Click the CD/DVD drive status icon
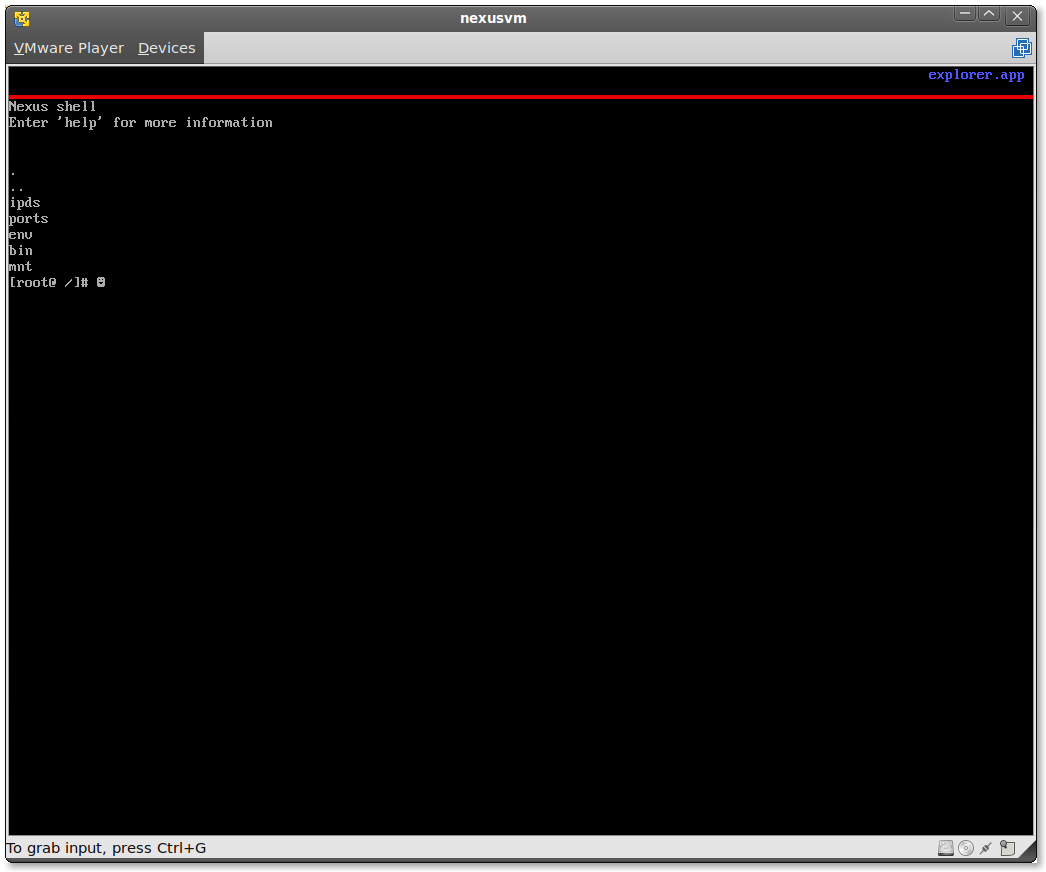Viewport: 1046px width, 872px height. (x=965, y=848)
